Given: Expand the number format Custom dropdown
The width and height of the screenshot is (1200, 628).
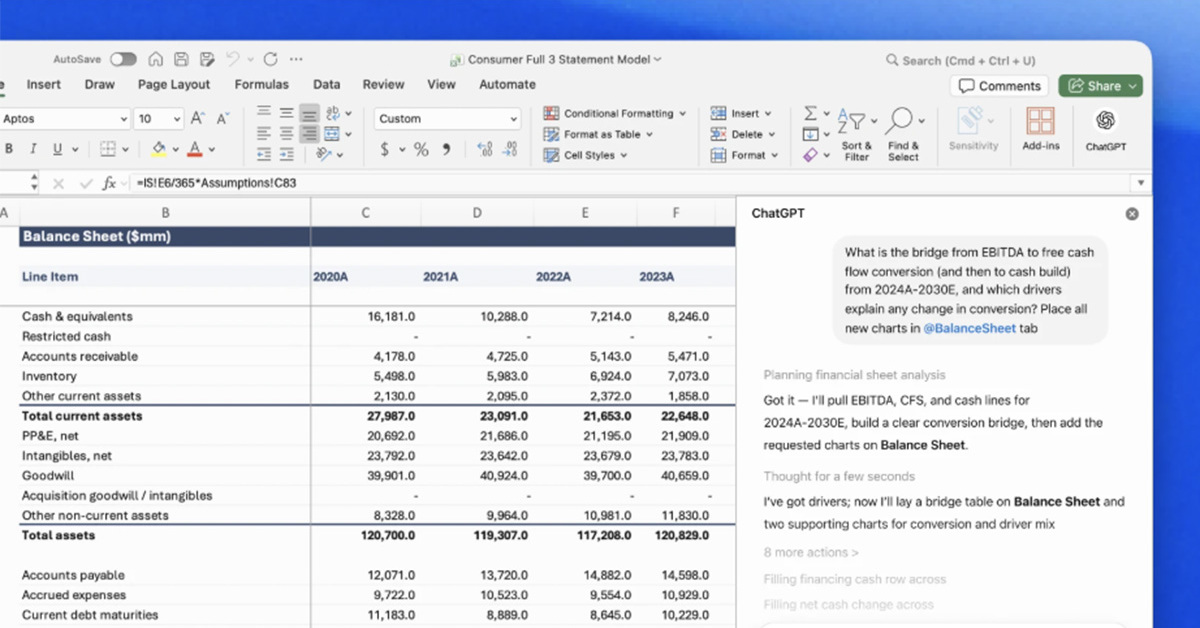Looking at the screenshot, I should tap(514, 119).
